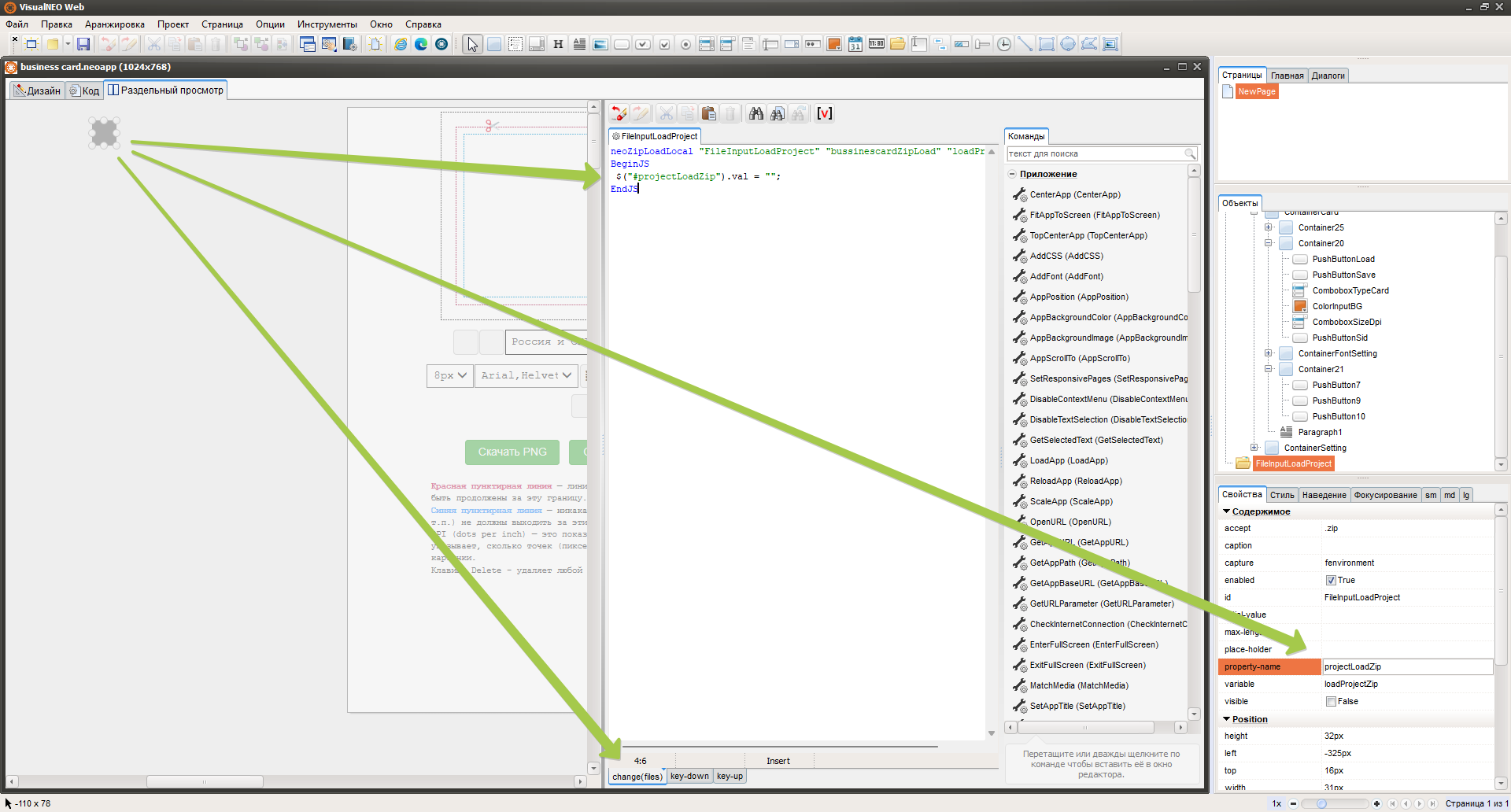
Task: Toggle the visible False checkbox
Action: [x=1331, y=702]
